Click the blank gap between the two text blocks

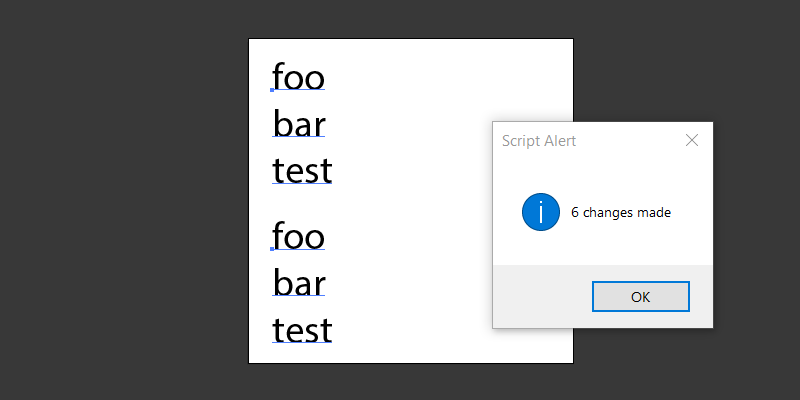[x=400, y=203]
